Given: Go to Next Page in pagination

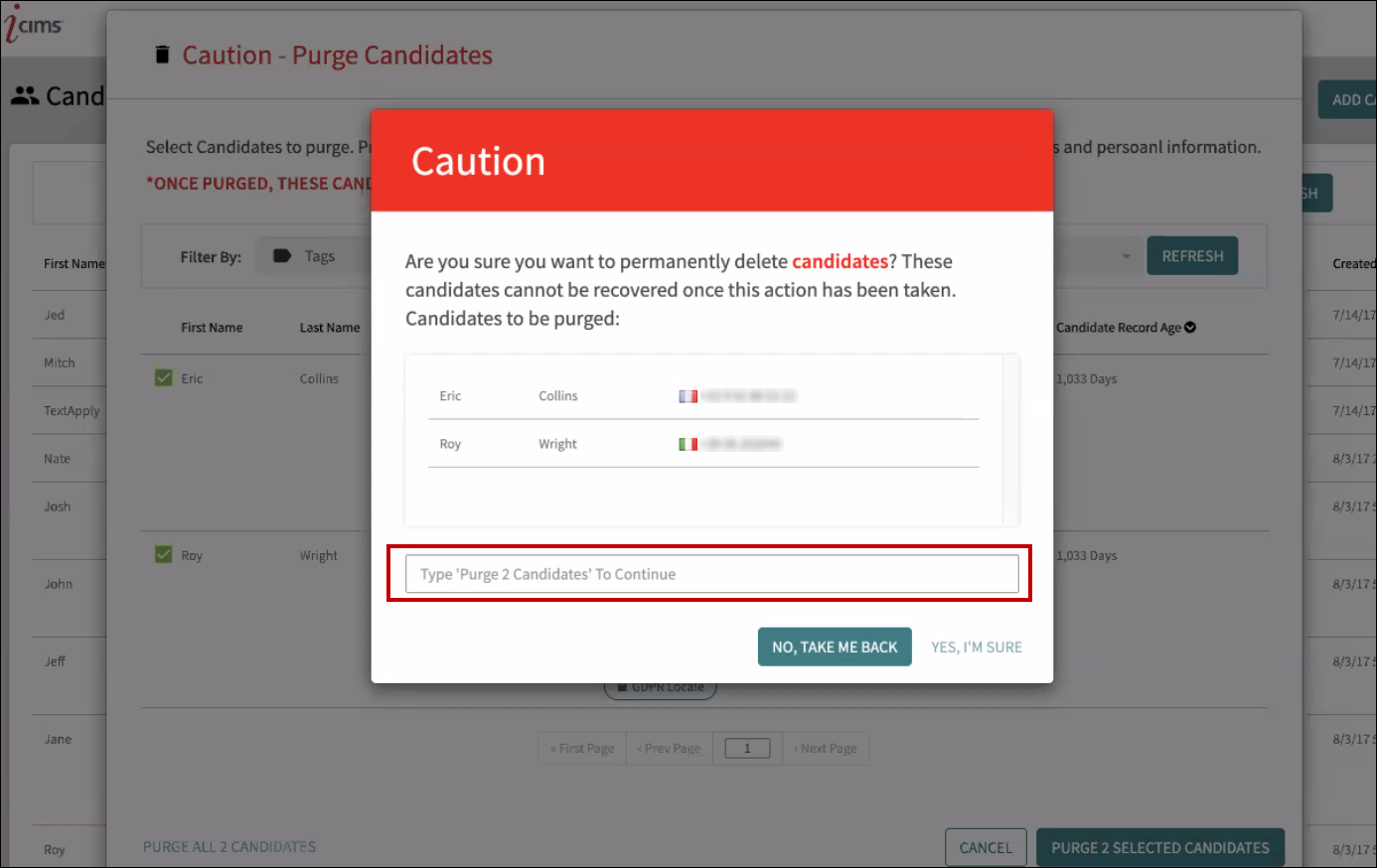Looking at the screenshot, I should [x=826, y=748].
